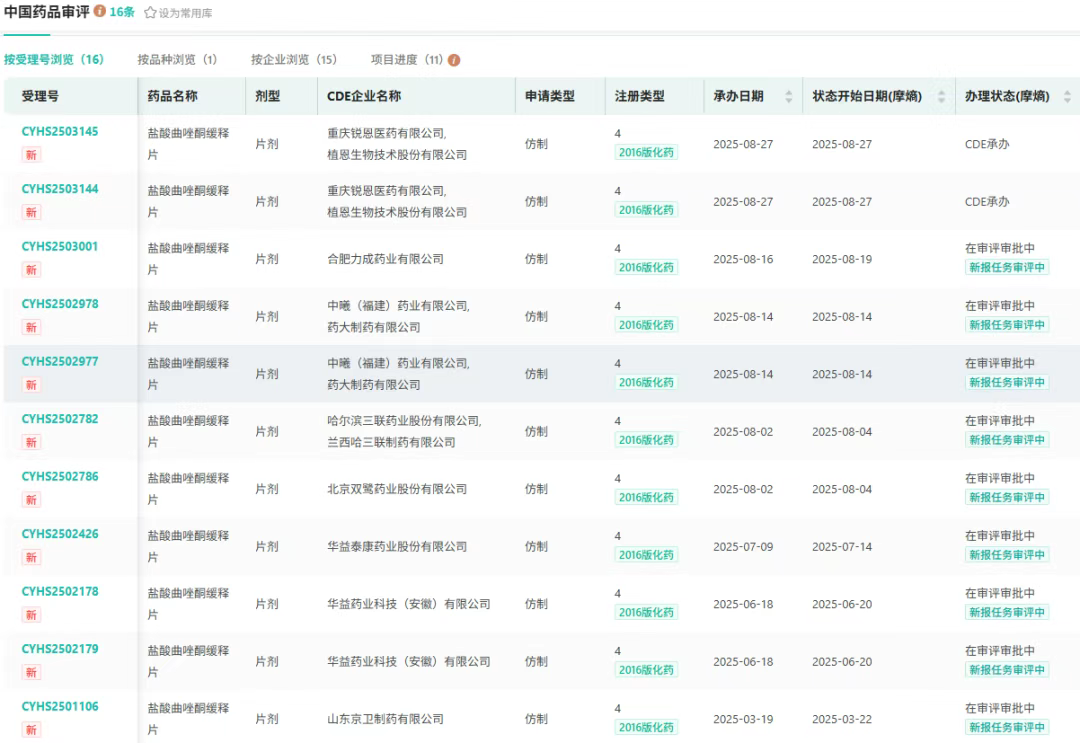Click company name 合肥力成药业有限公司
Image resolution: width=1080 pixels, height=743 pixels.
[385, 259]
